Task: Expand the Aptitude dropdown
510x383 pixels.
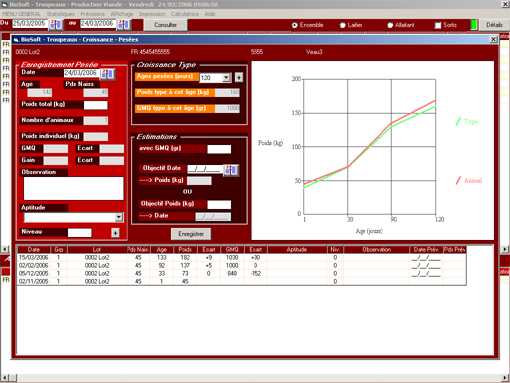Action: tap(119, 217)
